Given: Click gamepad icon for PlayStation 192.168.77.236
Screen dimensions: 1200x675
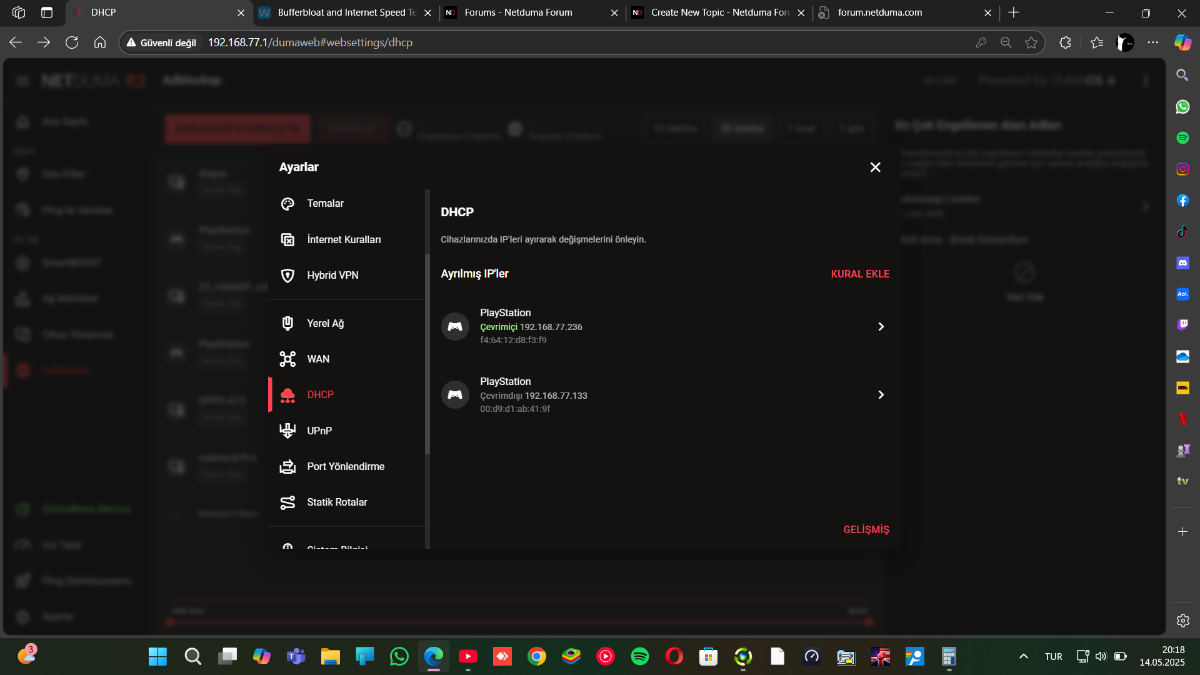Looking at the screenshot, I should coord(455,326).
